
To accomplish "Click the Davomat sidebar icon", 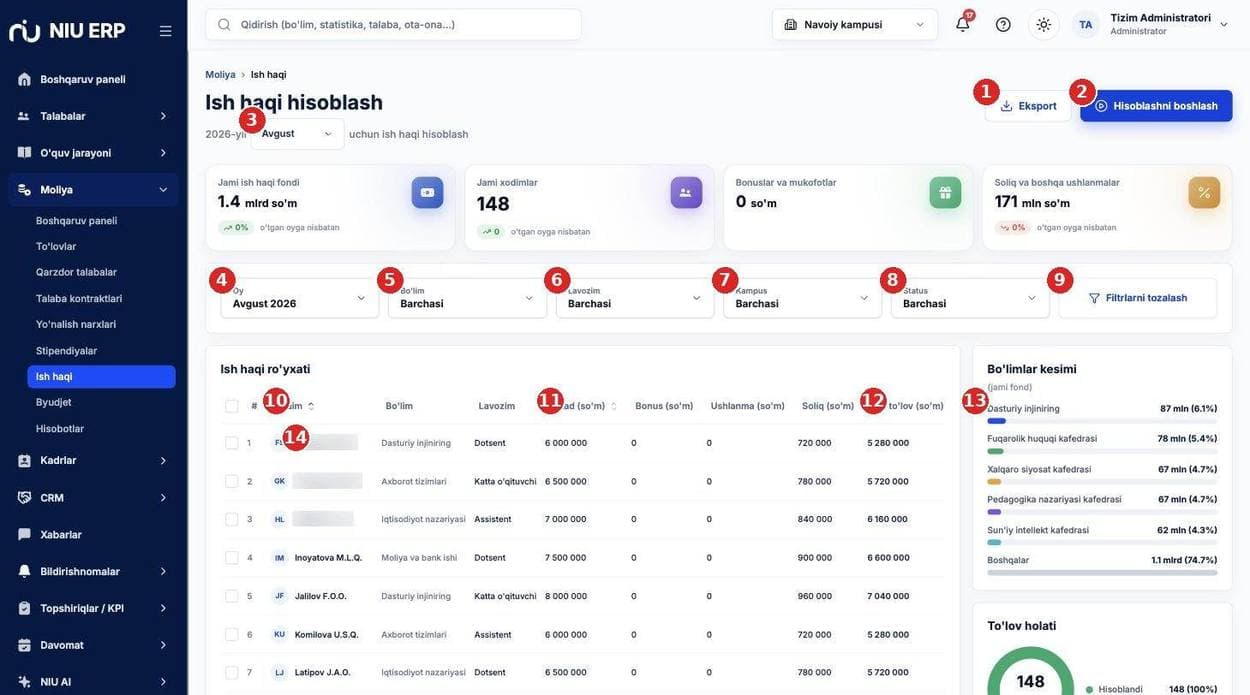I will [x=24, y=645].
